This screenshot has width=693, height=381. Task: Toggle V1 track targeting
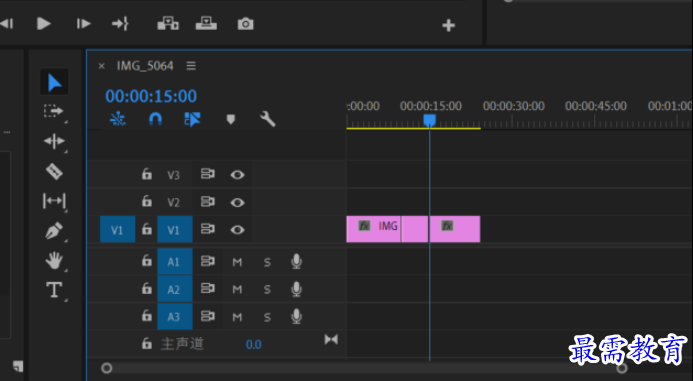(x=175, y=229)
